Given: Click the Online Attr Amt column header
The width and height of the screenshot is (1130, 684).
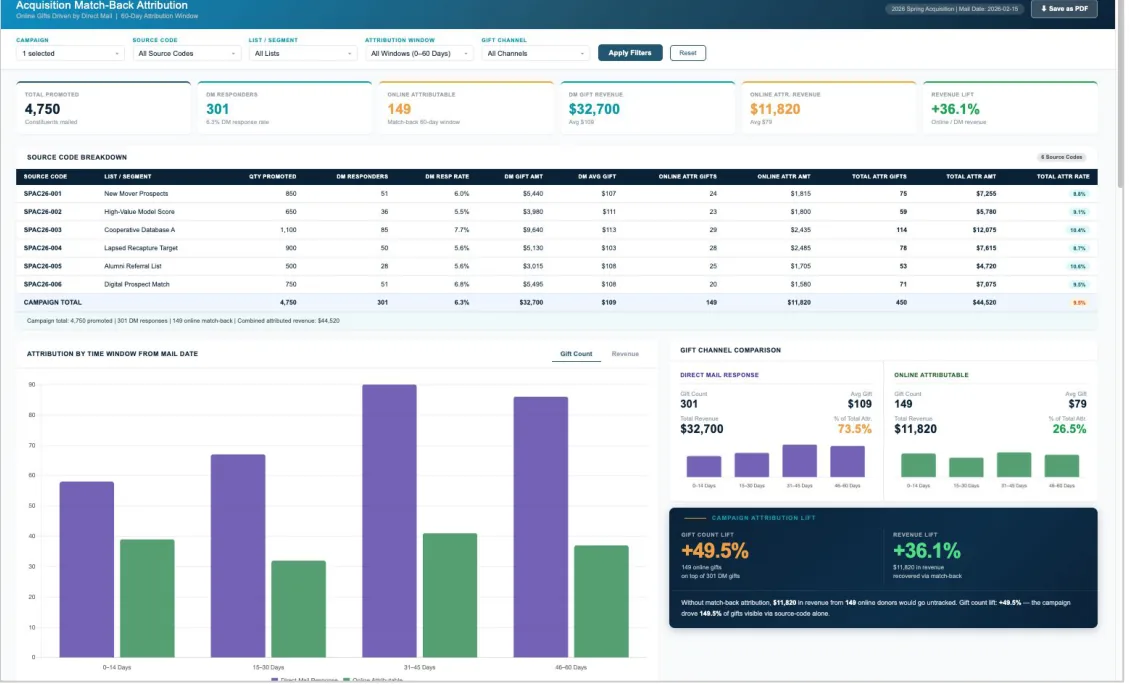Looking at the screenshot, I should pyautogui.click(x=783, y=177).
